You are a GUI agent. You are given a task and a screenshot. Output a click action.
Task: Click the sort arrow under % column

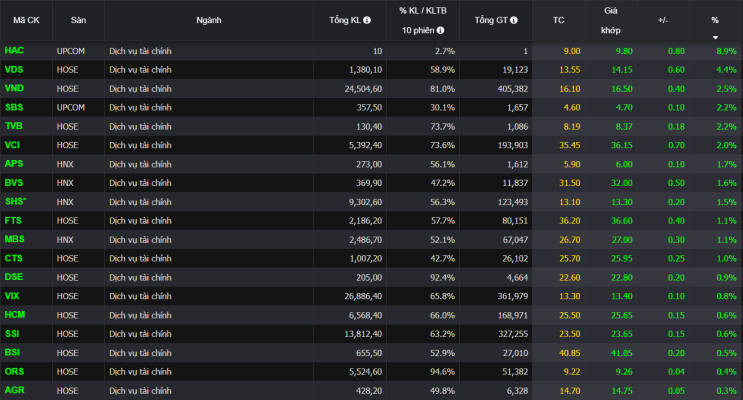[715, 37]
